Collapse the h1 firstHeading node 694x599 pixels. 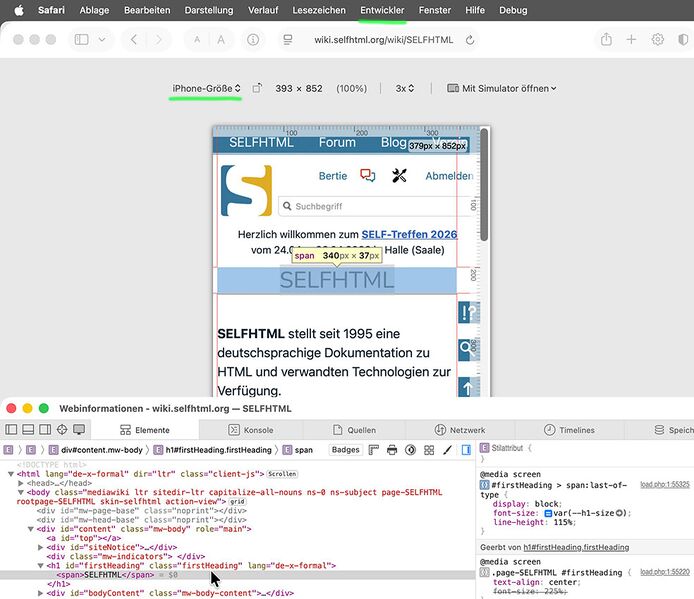(40, 566)
